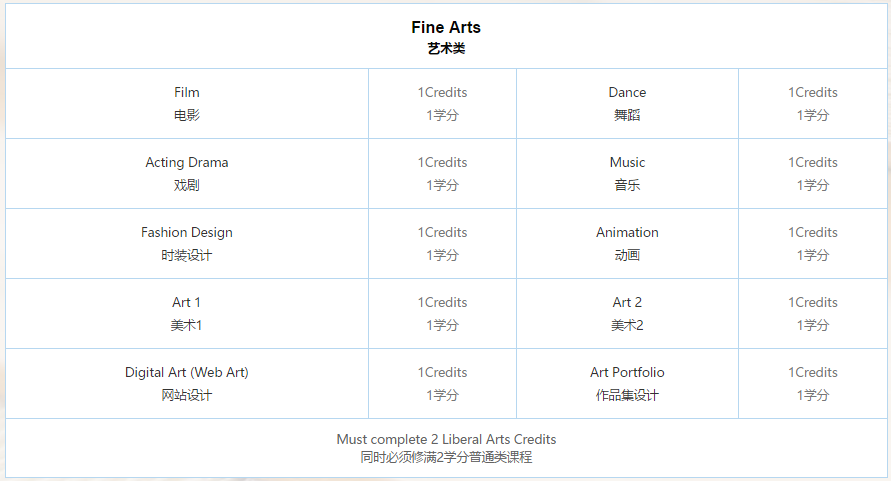Click the 1Credits text beside Animation
The width and height of the screenshot is (891, 481).
coord(813,233)
